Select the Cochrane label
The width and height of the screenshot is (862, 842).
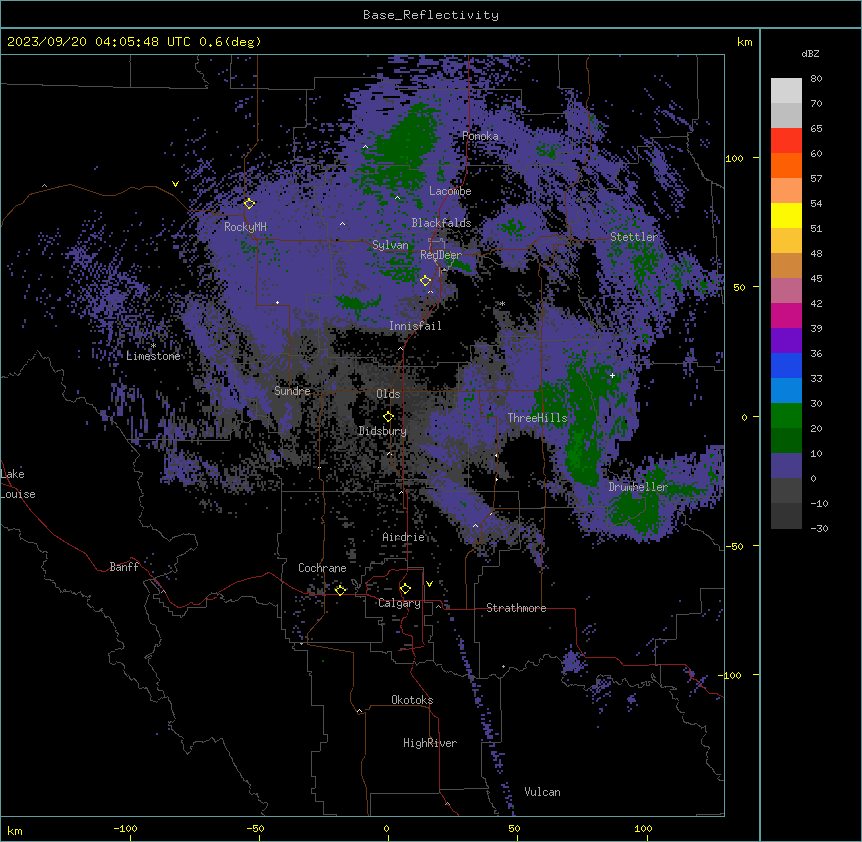tap(322, 568)
